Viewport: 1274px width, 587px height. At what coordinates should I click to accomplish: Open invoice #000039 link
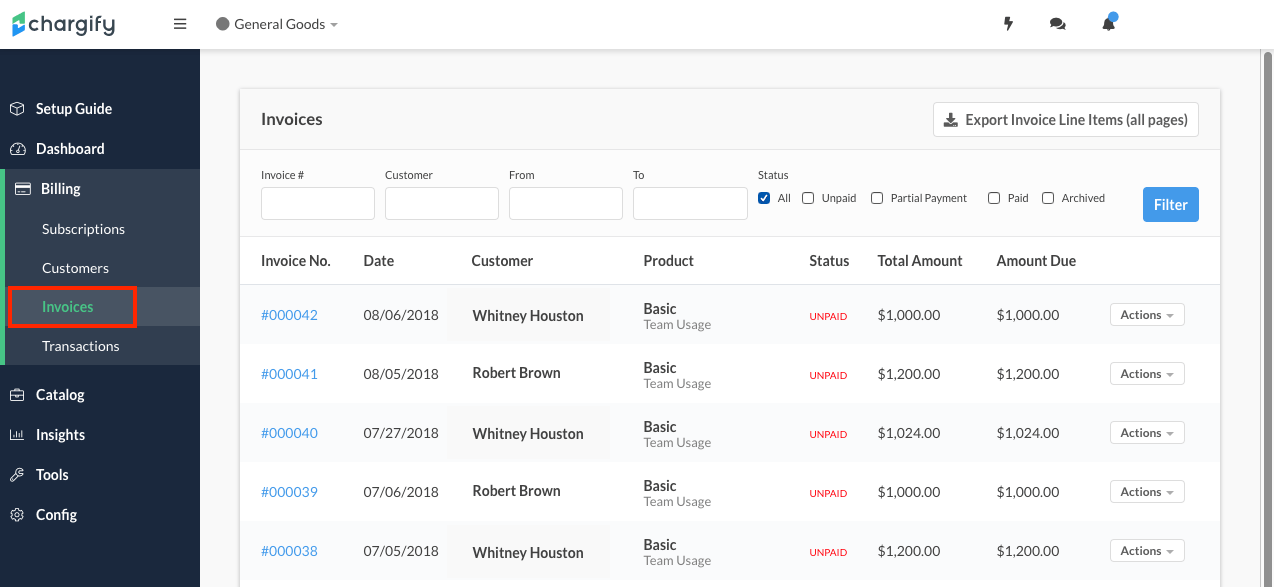pyautogui.click(x=289, y=492)
